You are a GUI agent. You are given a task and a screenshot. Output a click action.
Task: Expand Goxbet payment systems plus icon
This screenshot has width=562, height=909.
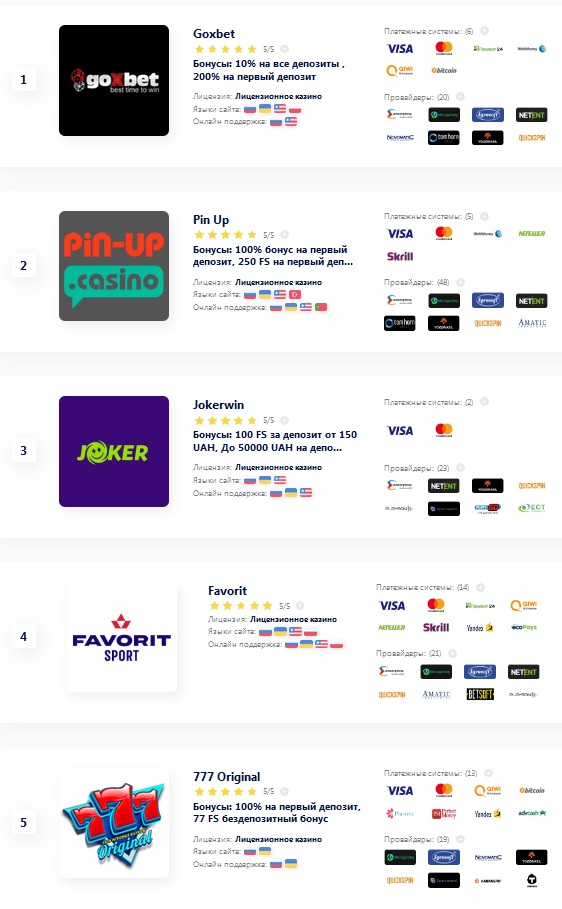[x=484, y=31]
